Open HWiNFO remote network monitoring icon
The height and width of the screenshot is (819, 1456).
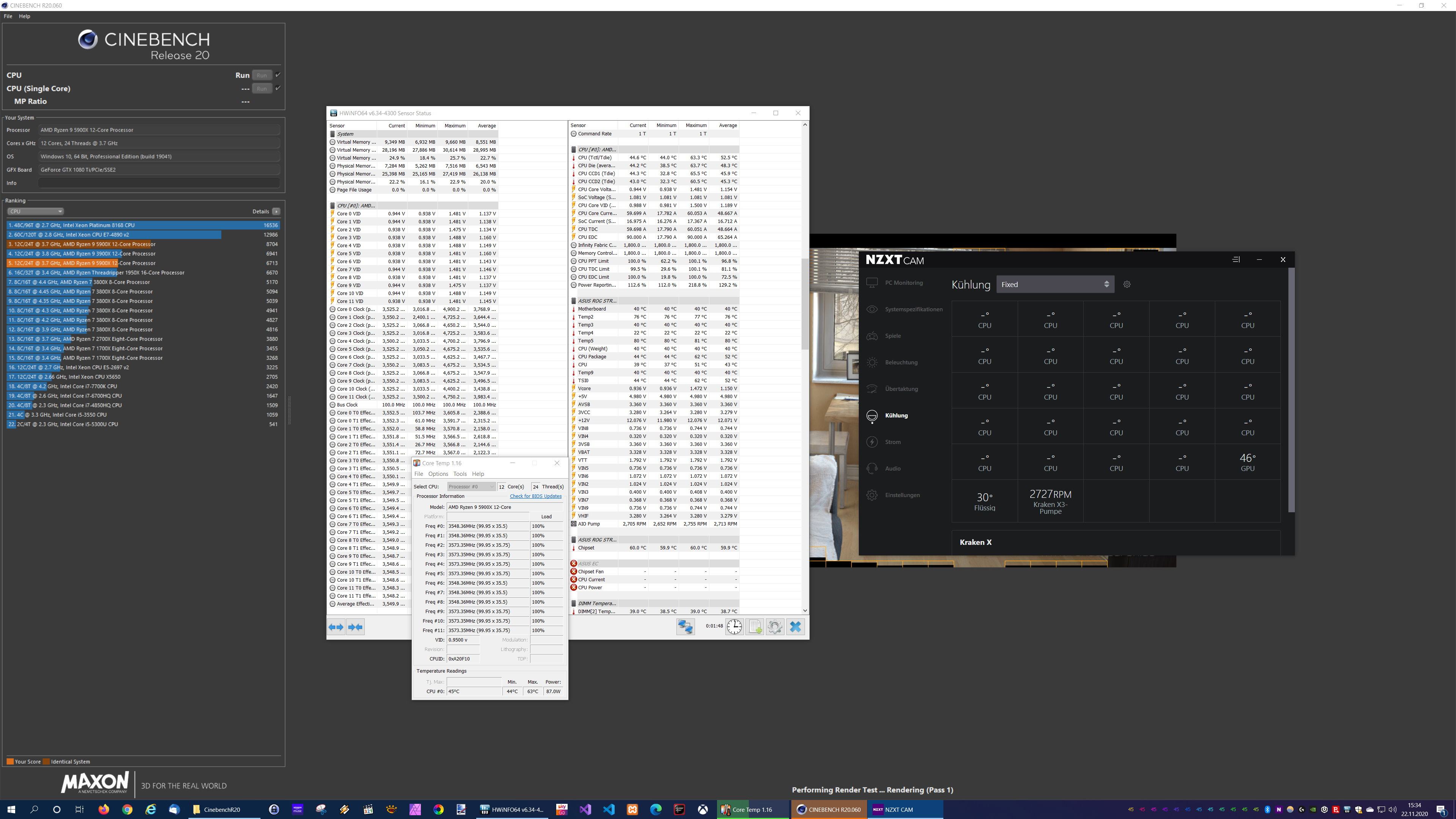click(686, 627)
